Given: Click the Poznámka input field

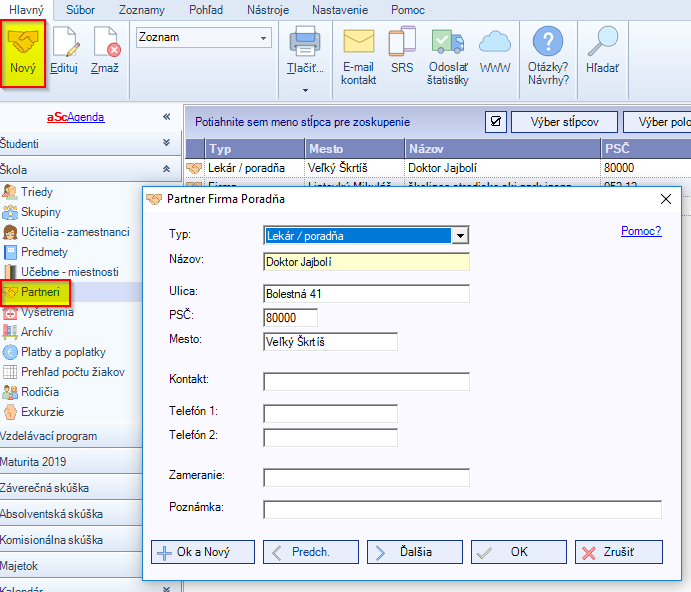Looking at the screenshot, I should click(x=462, y=510).
